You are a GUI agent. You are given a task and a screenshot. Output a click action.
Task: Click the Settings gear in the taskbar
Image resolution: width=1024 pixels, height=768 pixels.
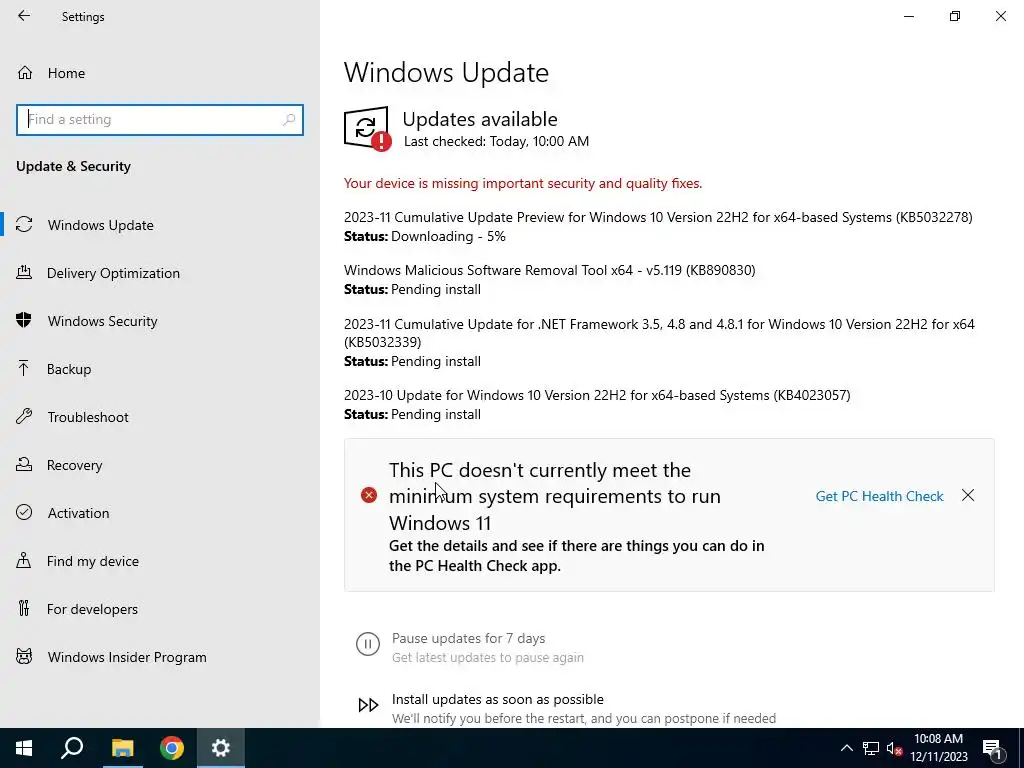click(x=221, y=748)
